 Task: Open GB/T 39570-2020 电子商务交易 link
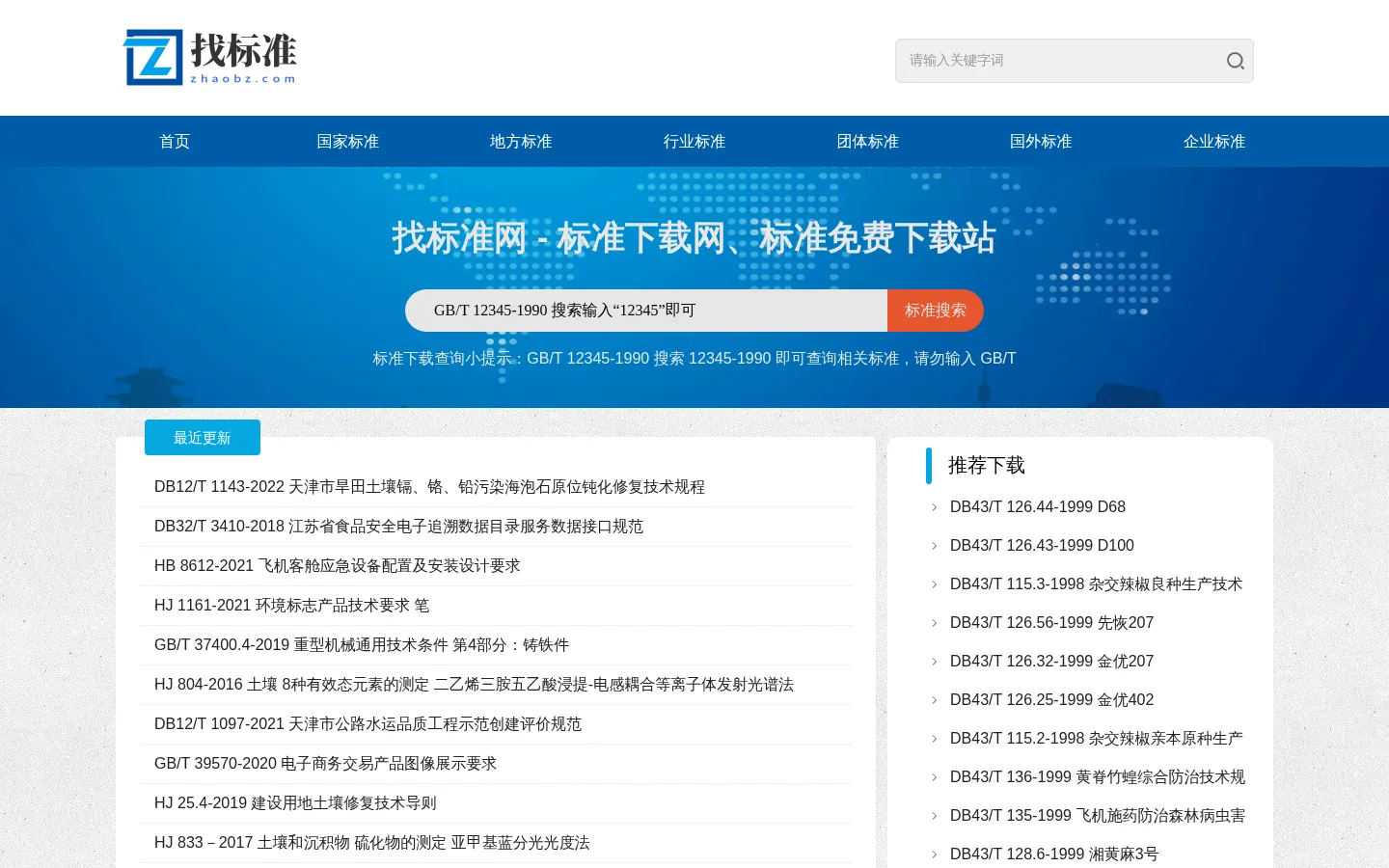[x=325, y=764]
